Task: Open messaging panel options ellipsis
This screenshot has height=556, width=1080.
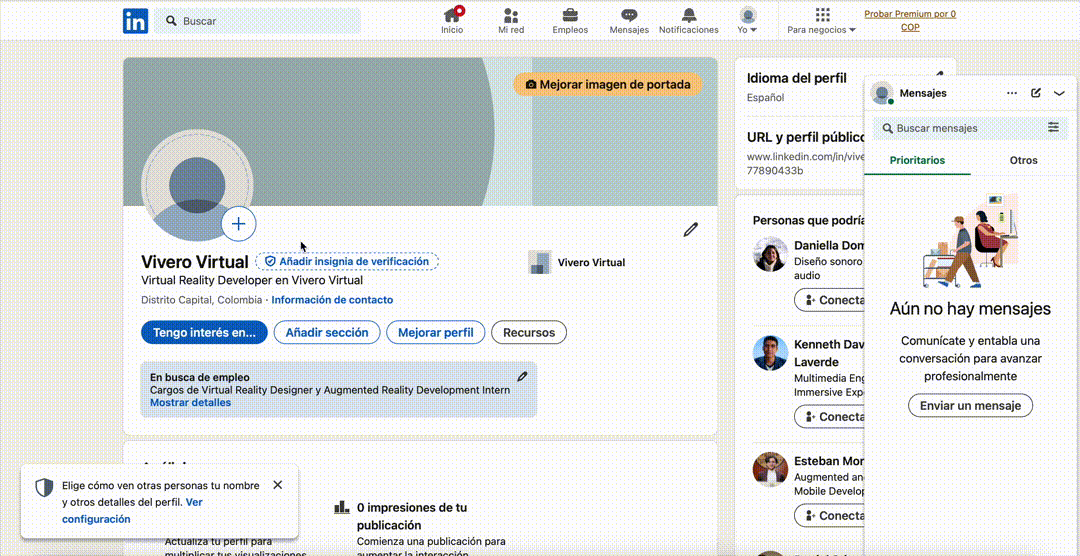Action: tap(1012, 93)
